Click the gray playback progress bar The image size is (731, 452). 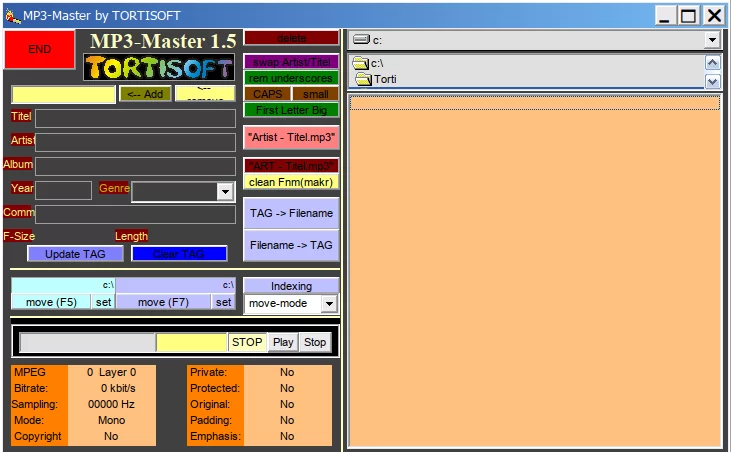[88, 342]
